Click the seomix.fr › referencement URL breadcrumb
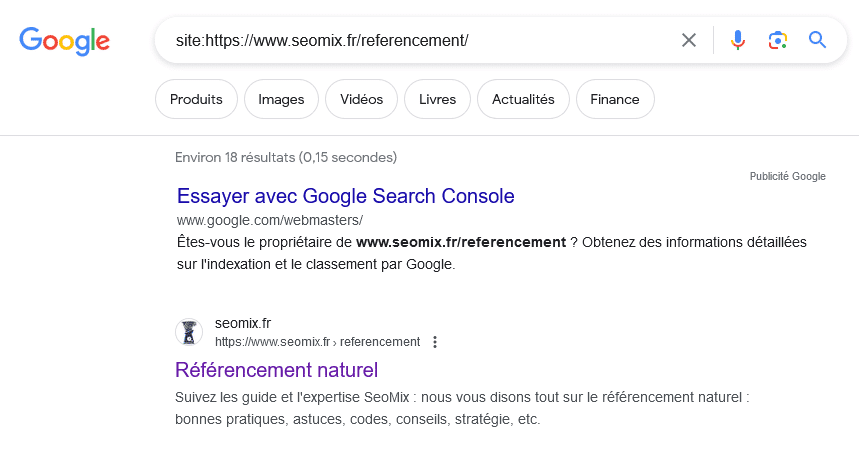859x463 pixels. pos(317,342)
